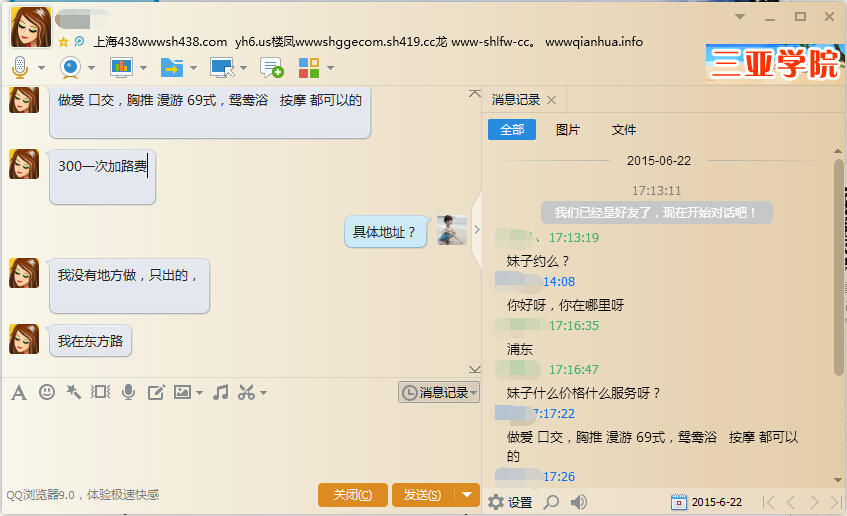This screenshot has width=847, height=516.
Task: Open the send-key options dropdown arrow
Action: 467,494
